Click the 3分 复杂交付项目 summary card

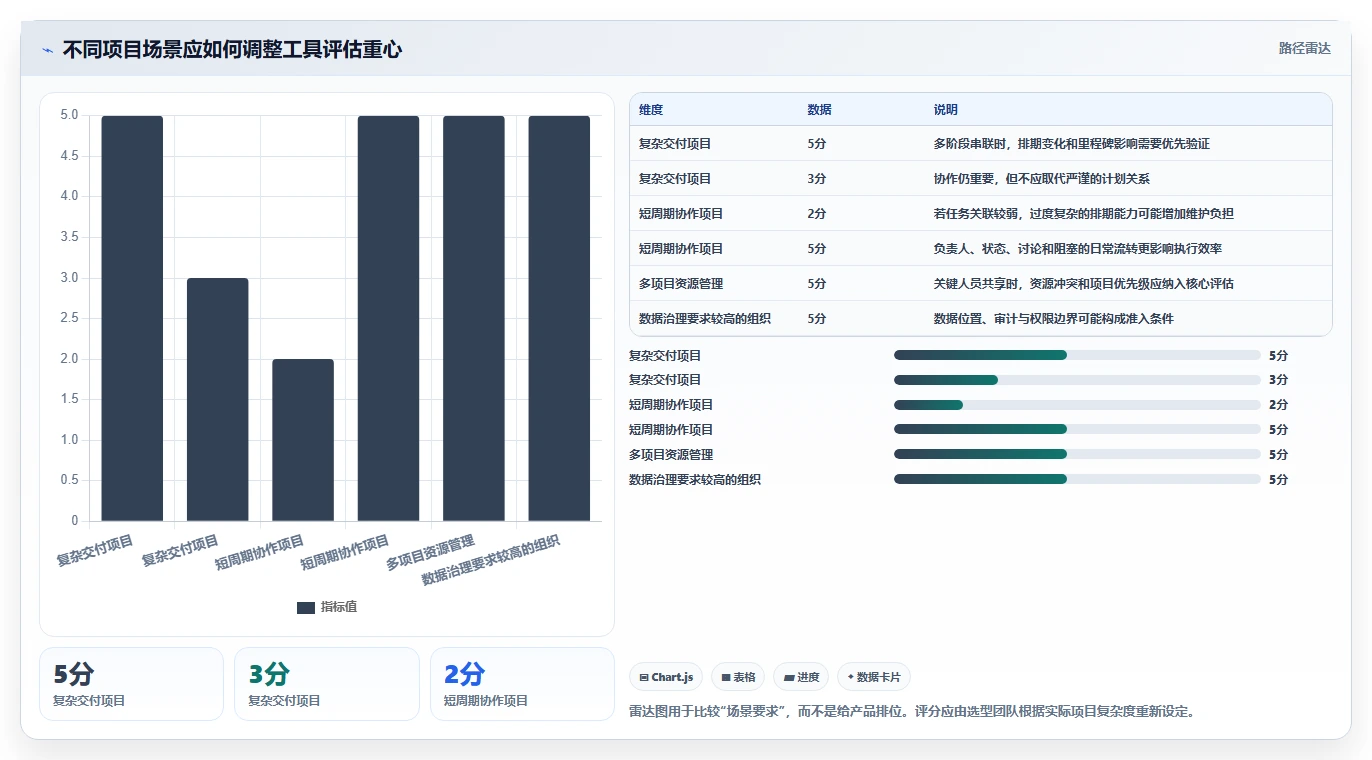[327, 684]
